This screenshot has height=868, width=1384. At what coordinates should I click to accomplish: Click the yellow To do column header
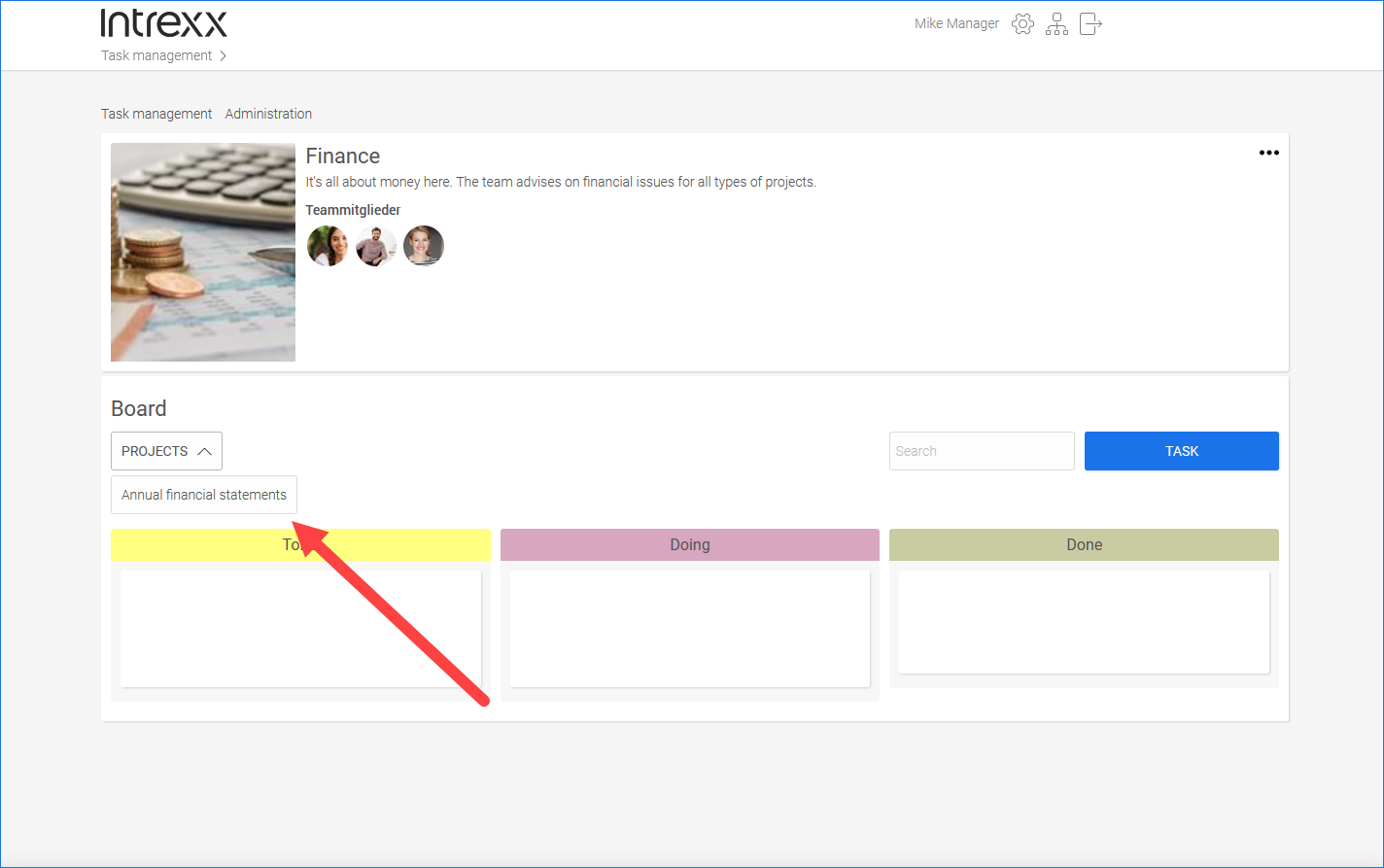tap(300, 544)
